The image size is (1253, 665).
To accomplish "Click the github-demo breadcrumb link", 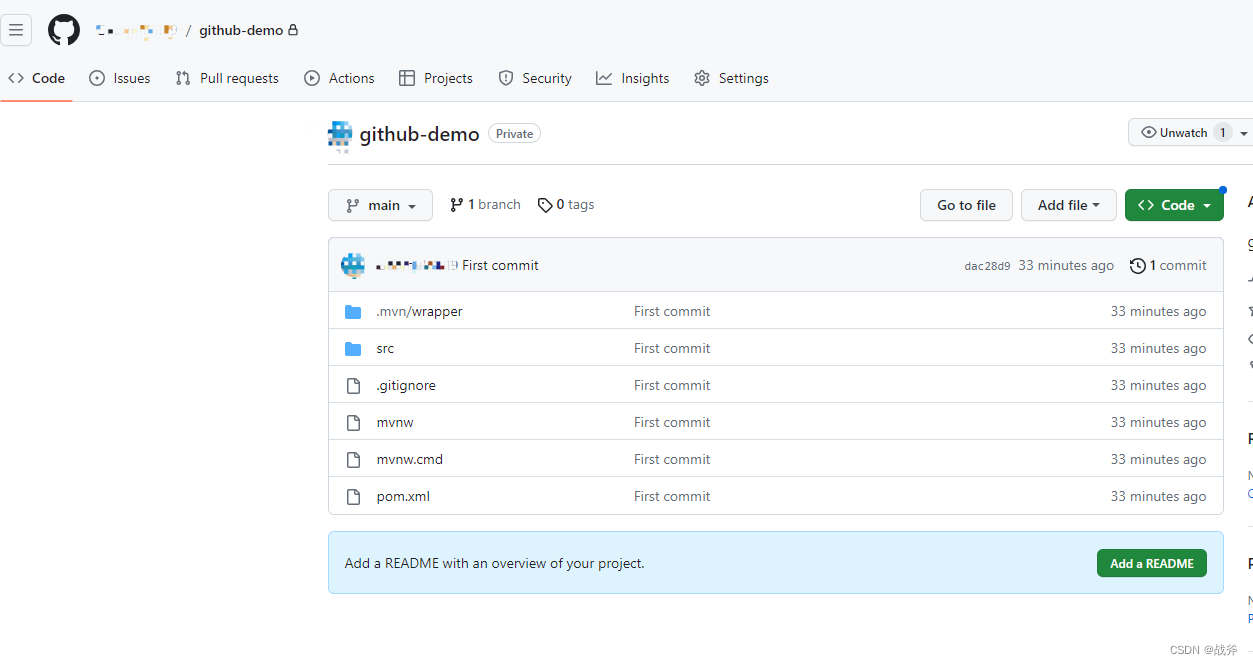I will coord(241,30).
